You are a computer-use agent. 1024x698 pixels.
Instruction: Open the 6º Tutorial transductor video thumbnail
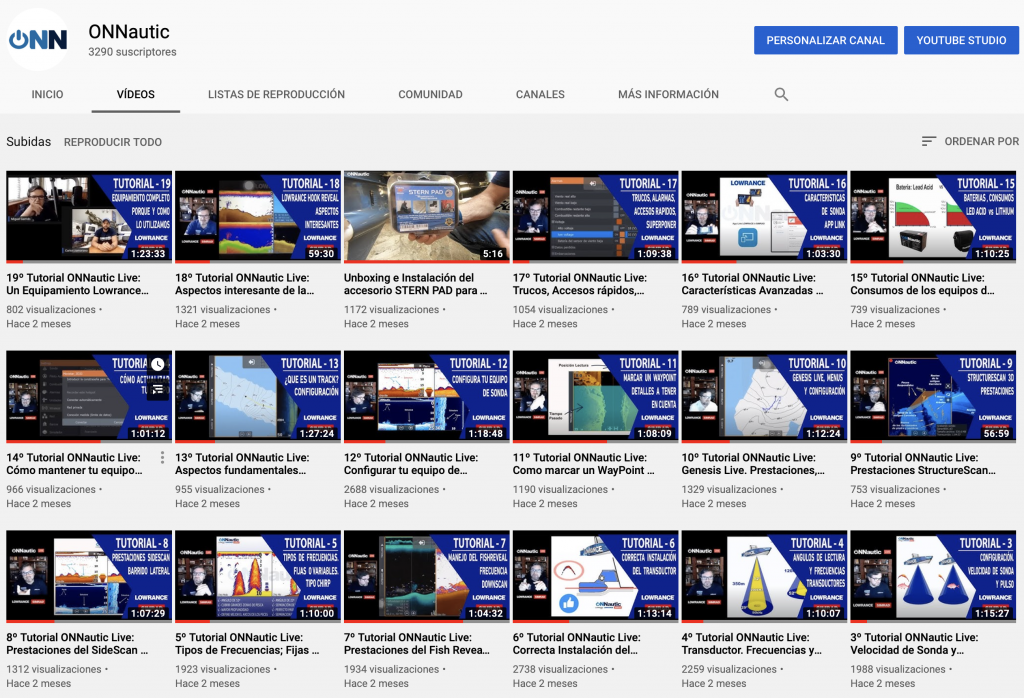(x=595, y=575)
